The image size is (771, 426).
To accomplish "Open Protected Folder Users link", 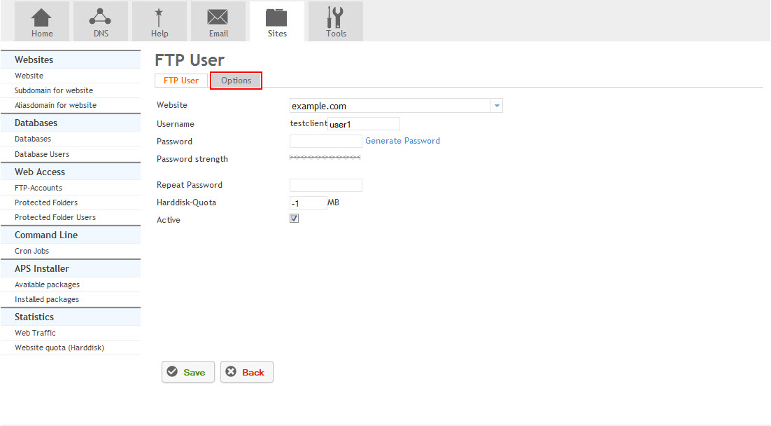I will click(55, 217).
